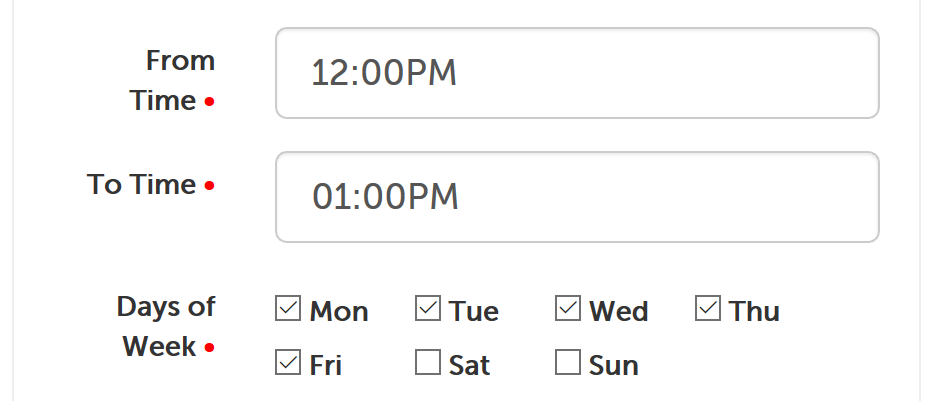Screen dimensions: 935x401
Task: Click the "Mon" text label
Action: click(x=339, y=311)
